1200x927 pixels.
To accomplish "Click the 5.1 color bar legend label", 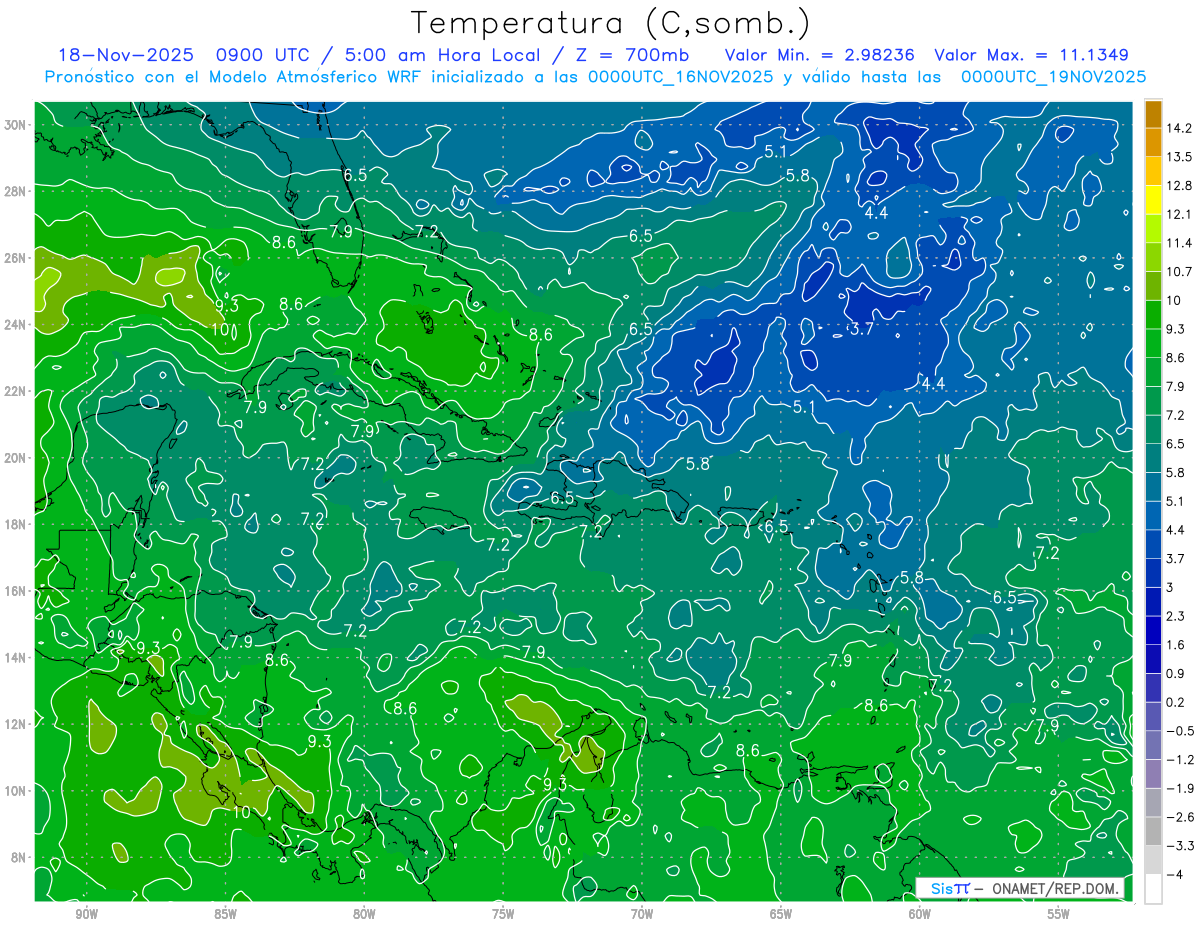I will [x=1177, y=501].
